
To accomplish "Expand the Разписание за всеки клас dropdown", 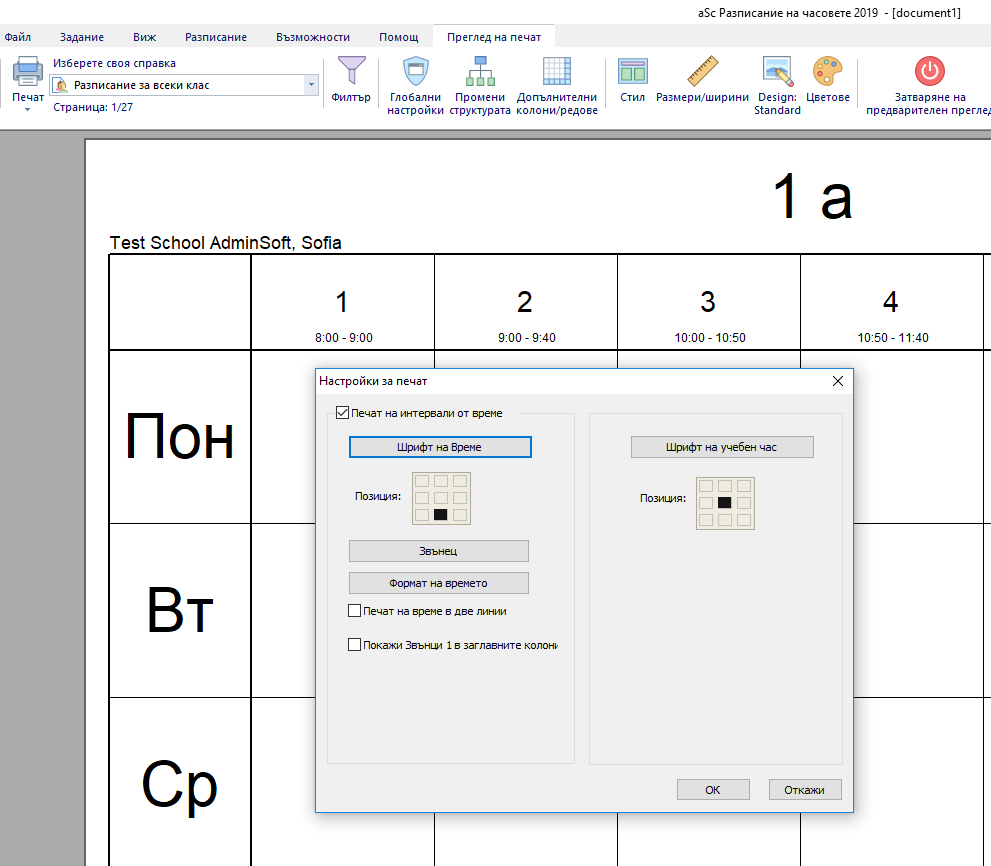I will click(311, 86).
